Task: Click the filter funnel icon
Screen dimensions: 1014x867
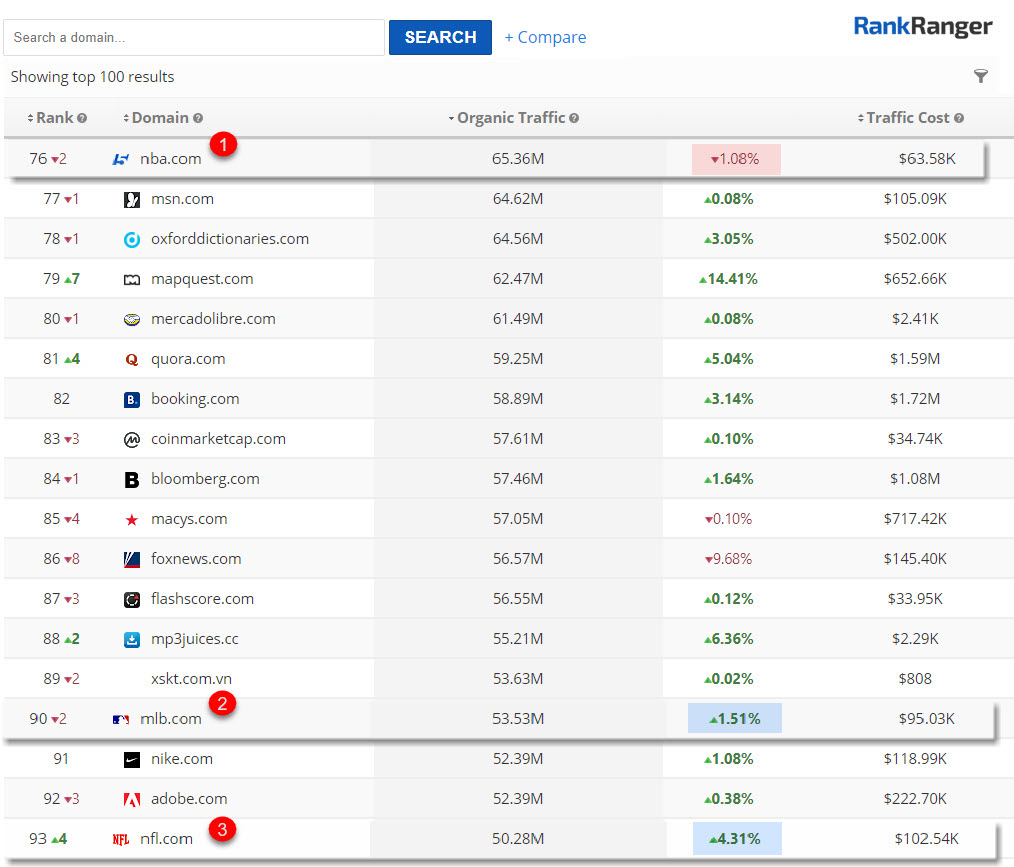Action: pyautogui.click(x=980, y=77)
